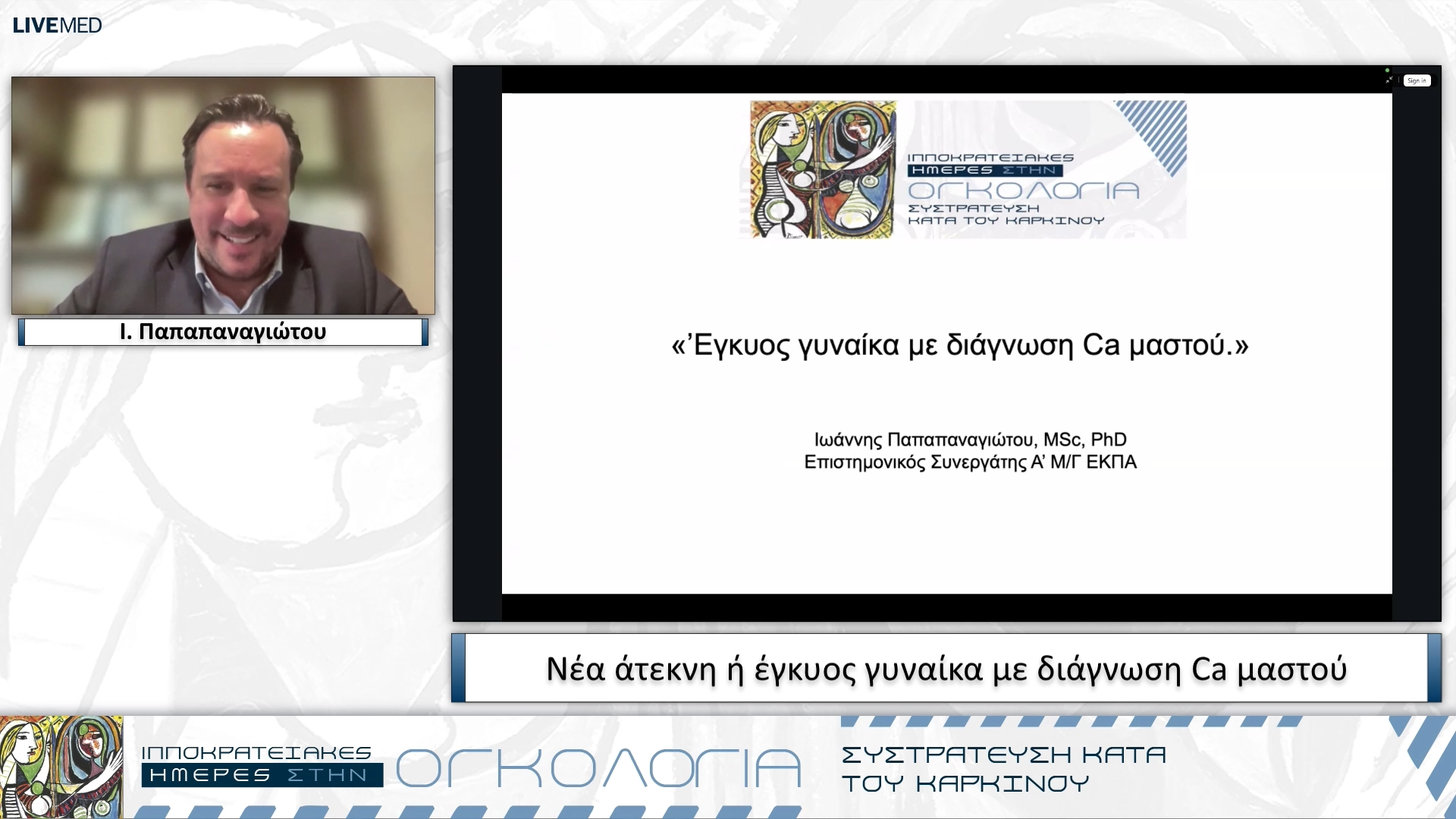Select the ΟΓΚΟΛΟΓΙΑ logo in the footer bar
1456x819 pixels.
pos(599,767)
